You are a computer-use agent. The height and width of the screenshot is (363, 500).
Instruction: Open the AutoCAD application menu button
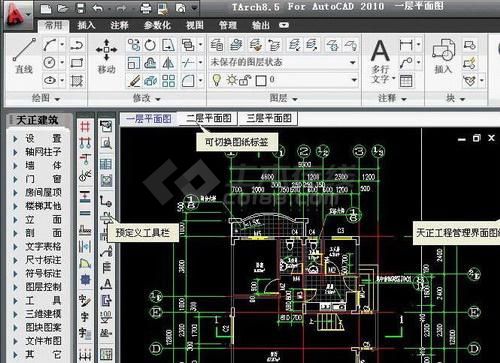[17, 16]
